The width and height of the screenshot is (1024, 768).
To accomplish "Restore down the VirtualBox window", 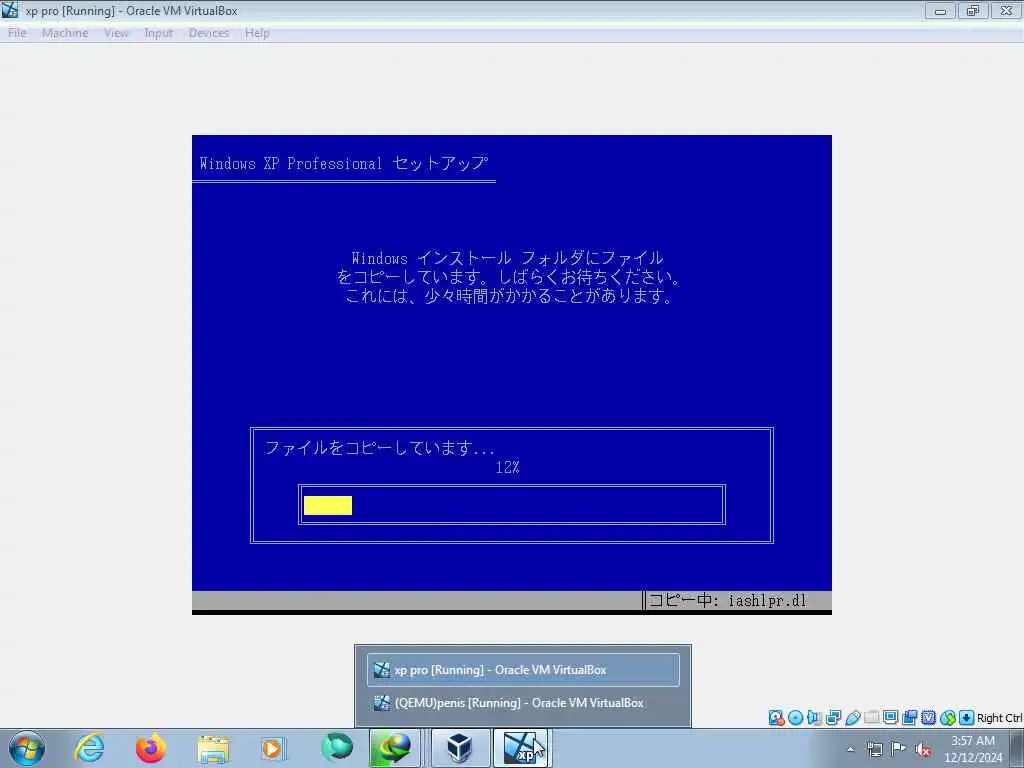I will coord(973,10).
